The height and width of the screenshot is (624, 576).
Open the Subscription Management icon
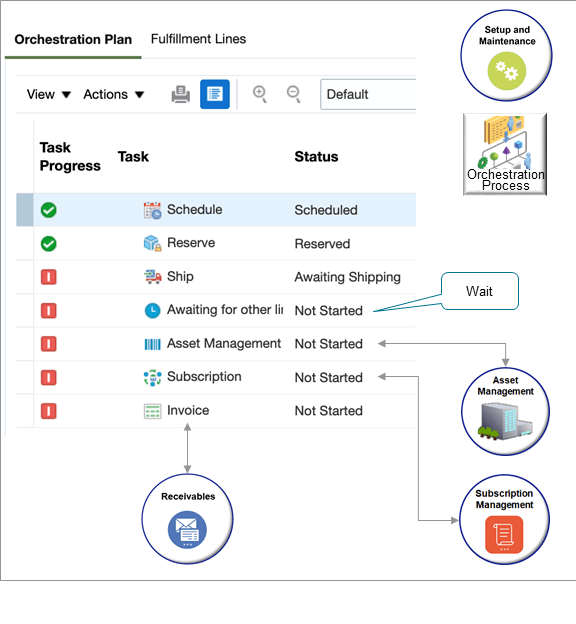click(x=504, y=519)
